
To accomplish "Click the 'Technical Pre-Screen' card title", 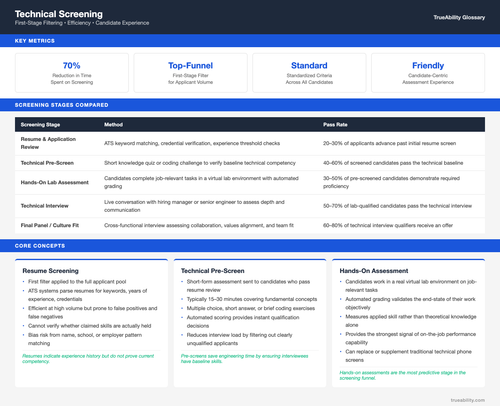I will coord(213,271).
